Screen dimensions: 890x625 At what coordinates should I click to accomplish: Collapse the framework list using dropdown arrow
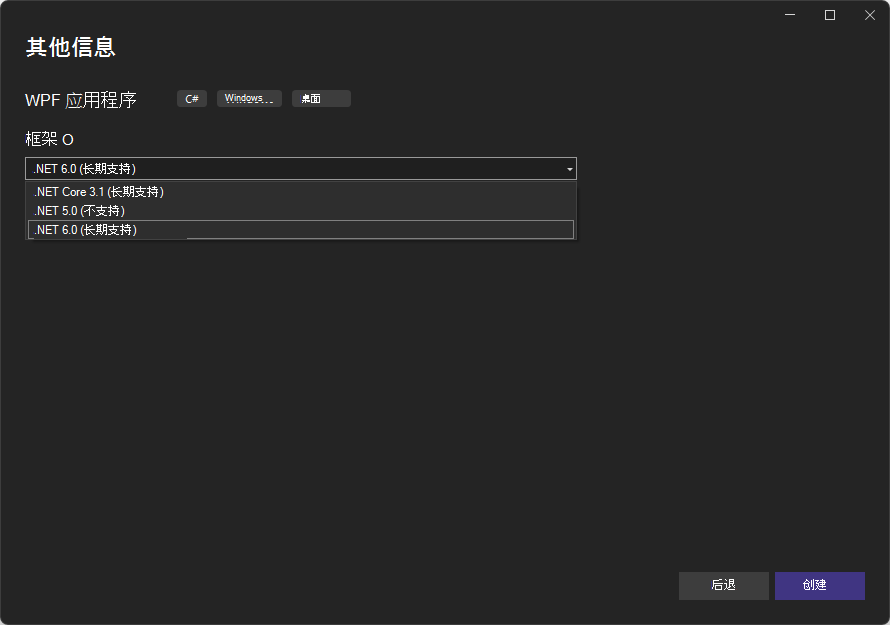pos(569,169)
